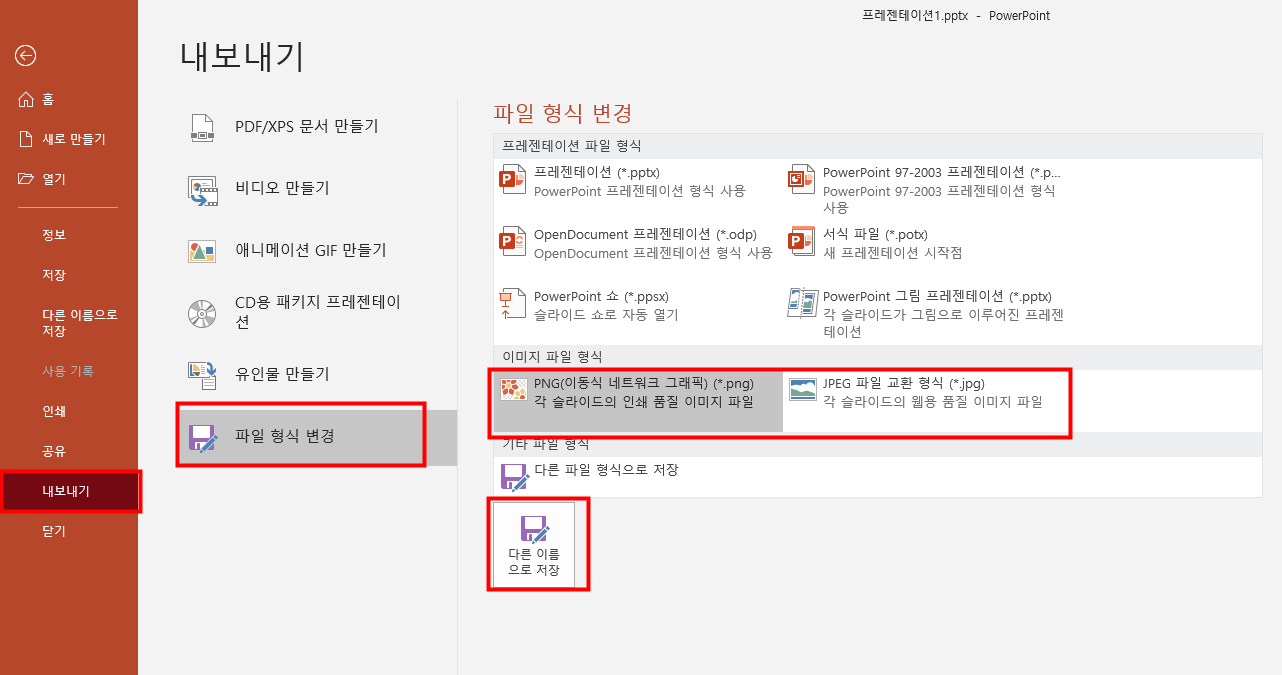Click the OpenDocument presentation icon

click(x=512, y=242)
